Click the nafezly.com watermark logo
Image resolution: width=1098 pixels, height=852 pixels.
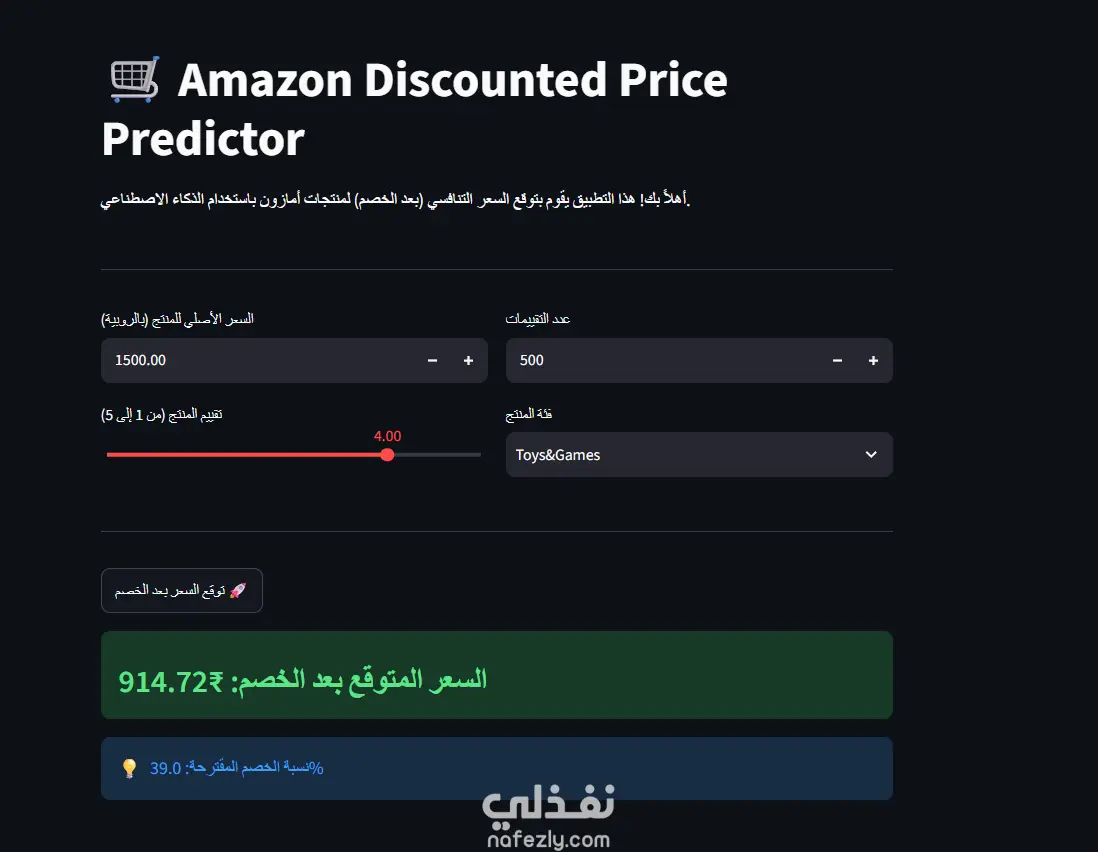pos(548,817)
